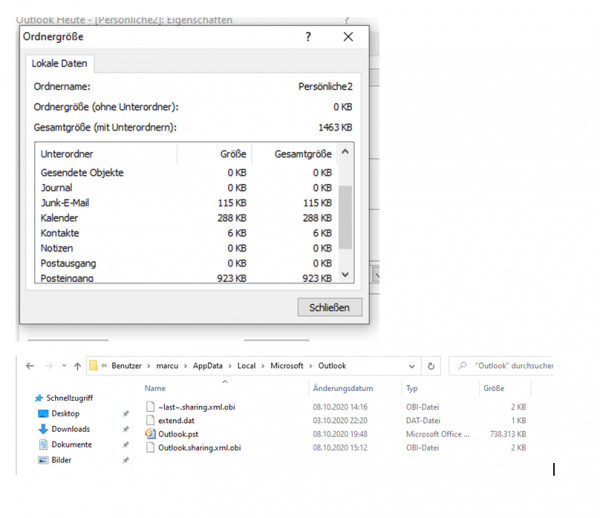The height and width of the screenshot is (518, 600).
Task: Click the Outlook search field
Action: 505,366
